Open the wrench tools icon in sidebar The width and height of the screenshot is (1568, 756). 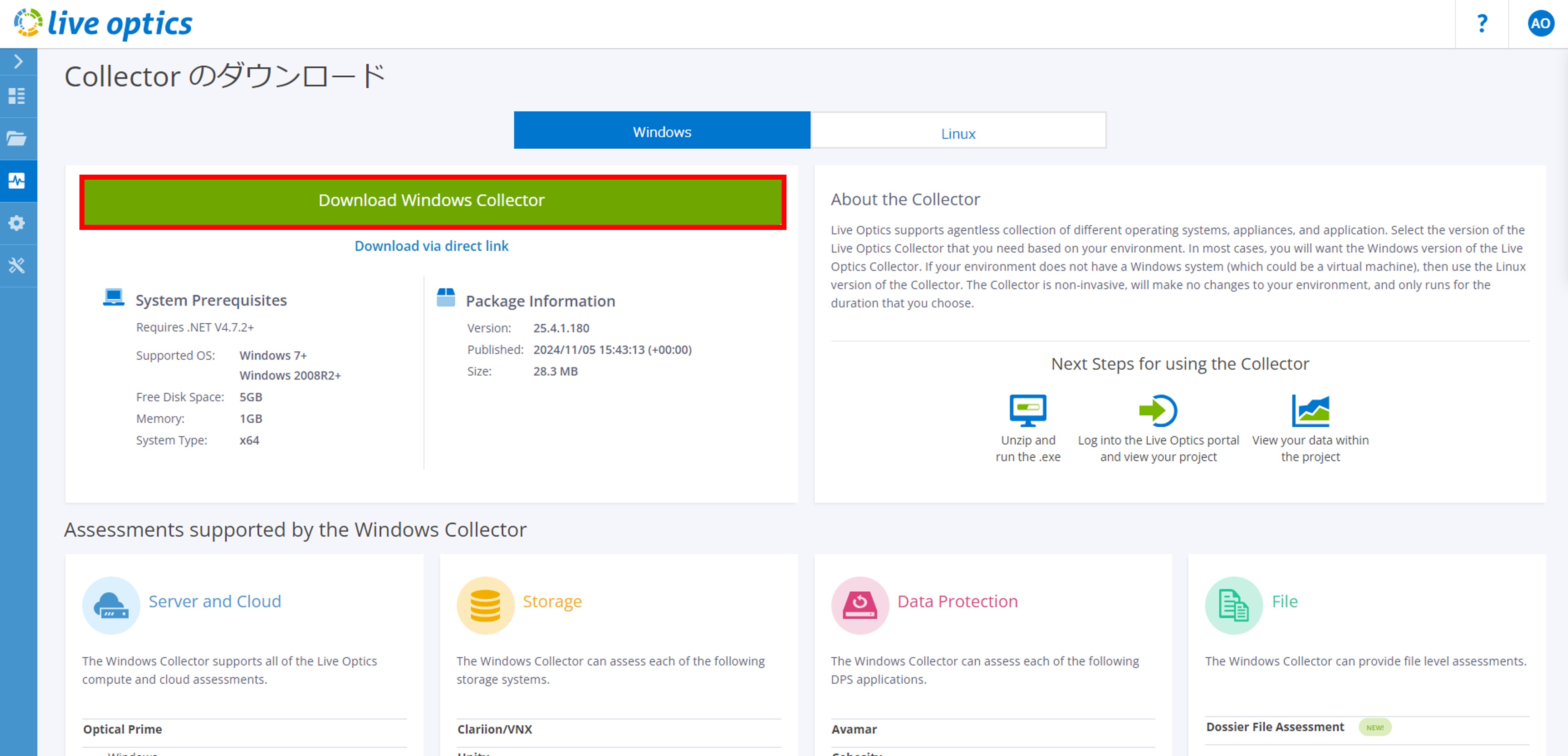[17, 266]
